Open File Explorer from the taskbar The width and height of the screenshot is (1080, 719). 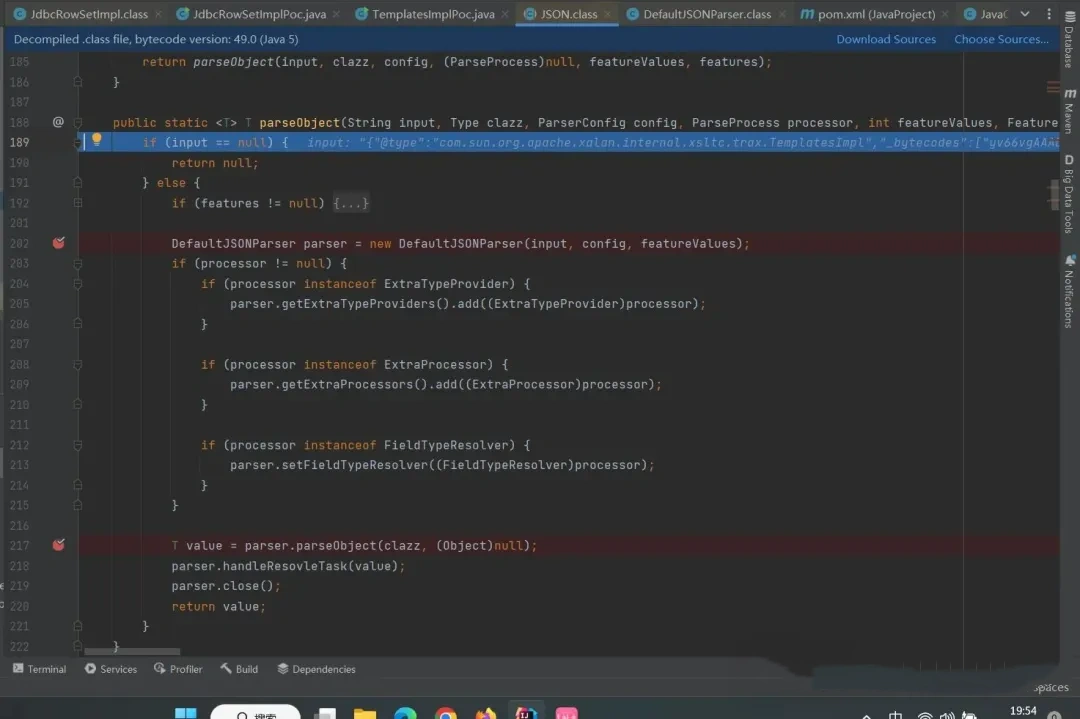pos(365,713)
